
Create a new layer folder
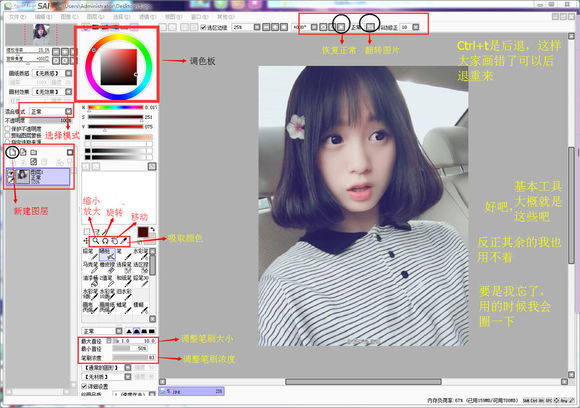(34, 152)
